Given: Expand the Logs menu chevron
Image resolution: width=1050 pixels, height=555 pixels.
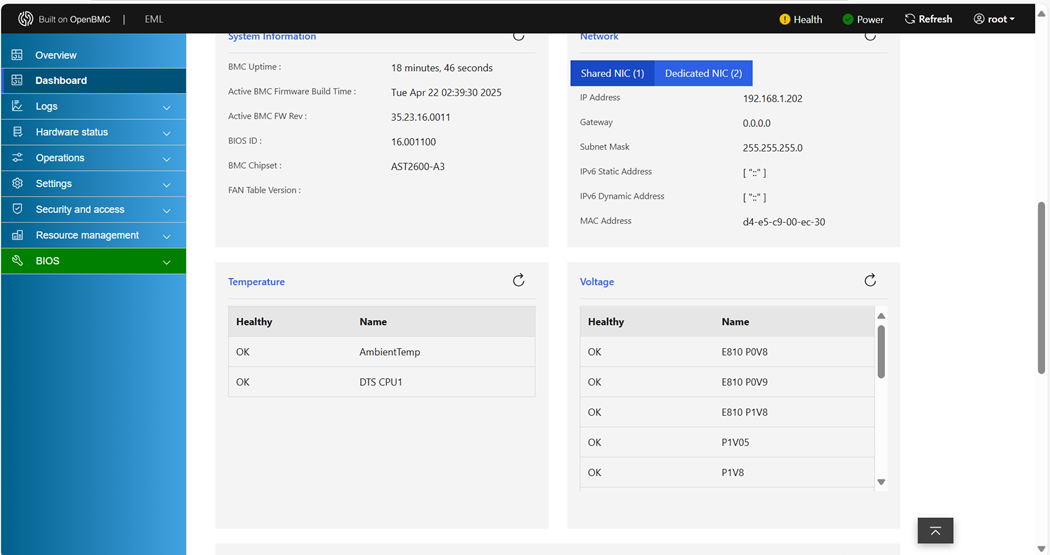Looking at the screenshot, I should tap(167, 107).
